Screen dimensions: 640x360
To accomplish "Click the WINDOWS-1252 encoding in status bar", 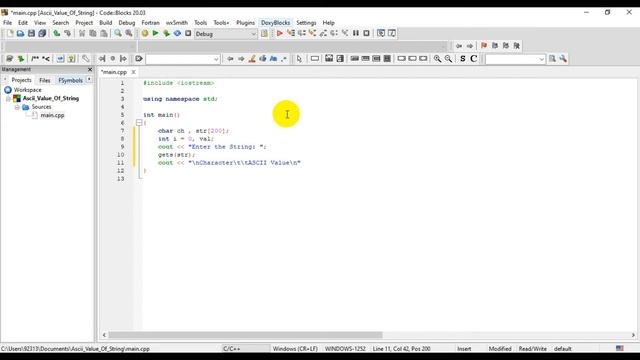I will coord(345,349).
